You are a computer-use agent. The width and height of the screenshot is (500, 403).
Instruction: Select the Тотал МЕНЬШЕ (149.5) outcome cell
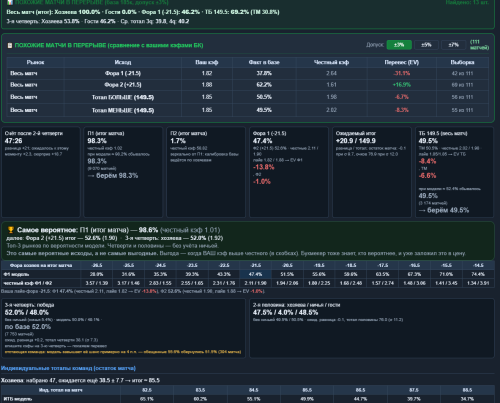[123, 110]
